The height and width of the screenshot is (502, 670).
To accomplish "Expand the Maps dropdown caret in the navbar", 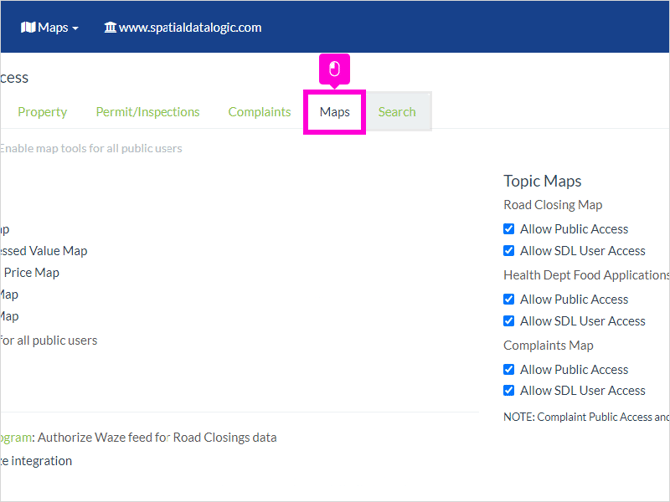I will point(75,29).
